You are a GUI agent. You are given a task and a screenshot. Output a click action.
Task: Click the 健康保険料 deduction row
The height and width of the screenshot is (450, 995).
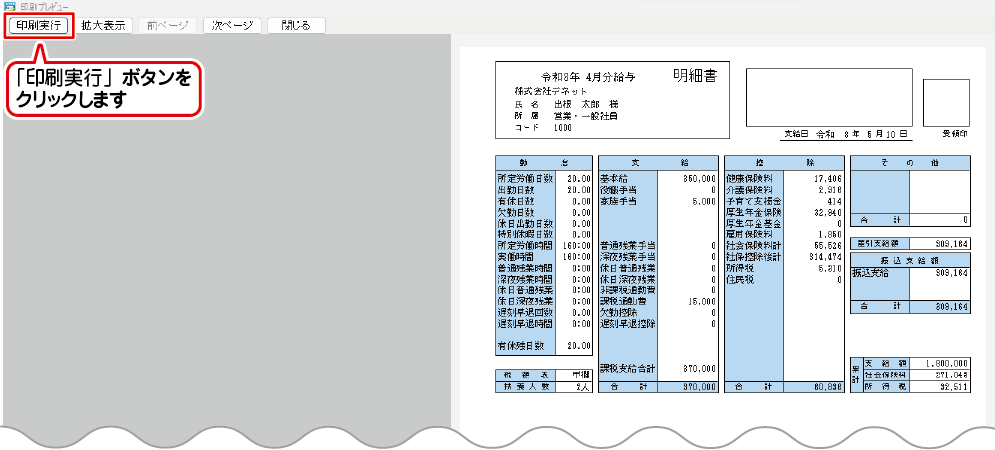[783, 178]
